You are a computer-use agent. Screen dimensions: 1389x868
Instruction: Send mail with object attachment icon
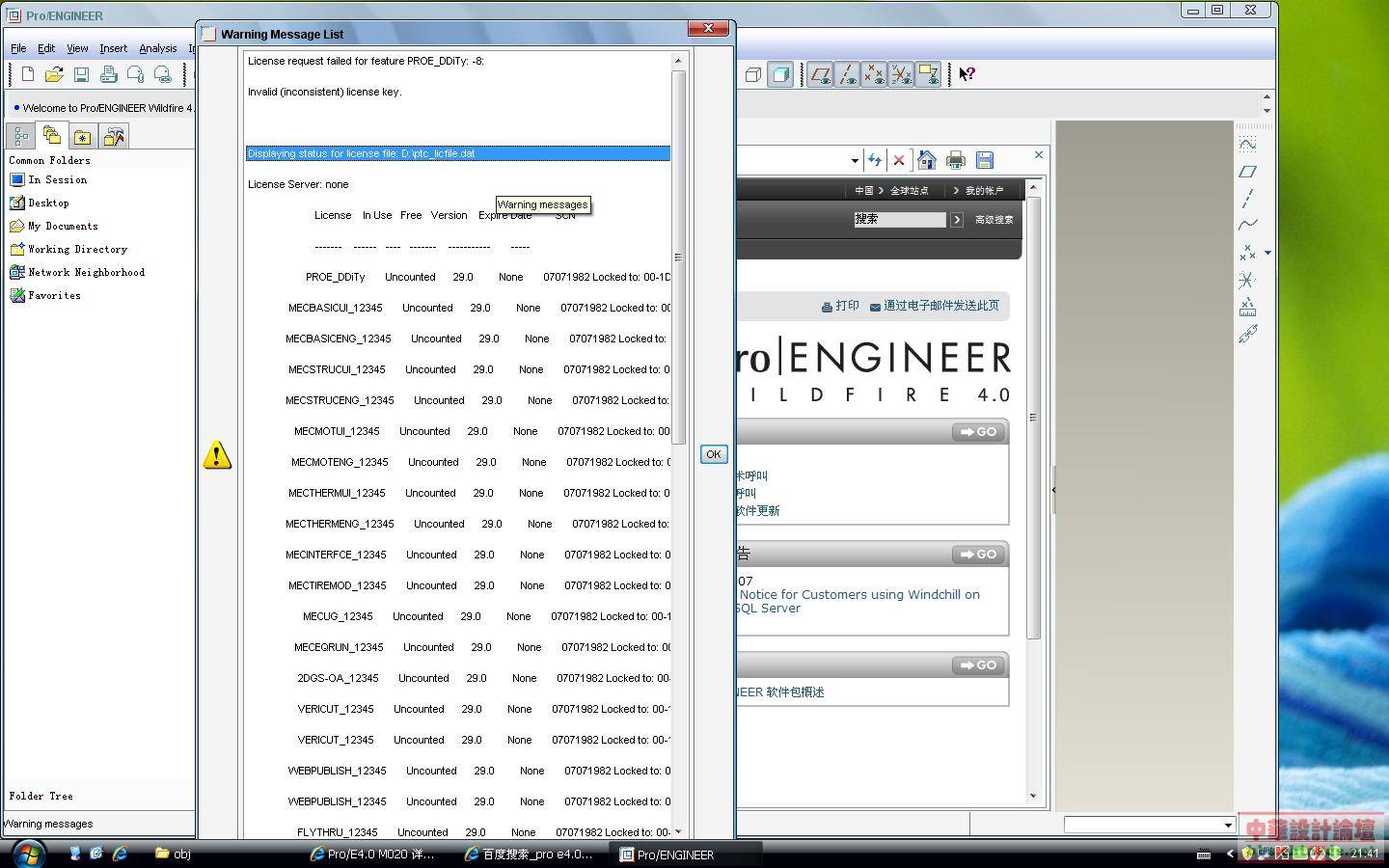coord(135,74)
